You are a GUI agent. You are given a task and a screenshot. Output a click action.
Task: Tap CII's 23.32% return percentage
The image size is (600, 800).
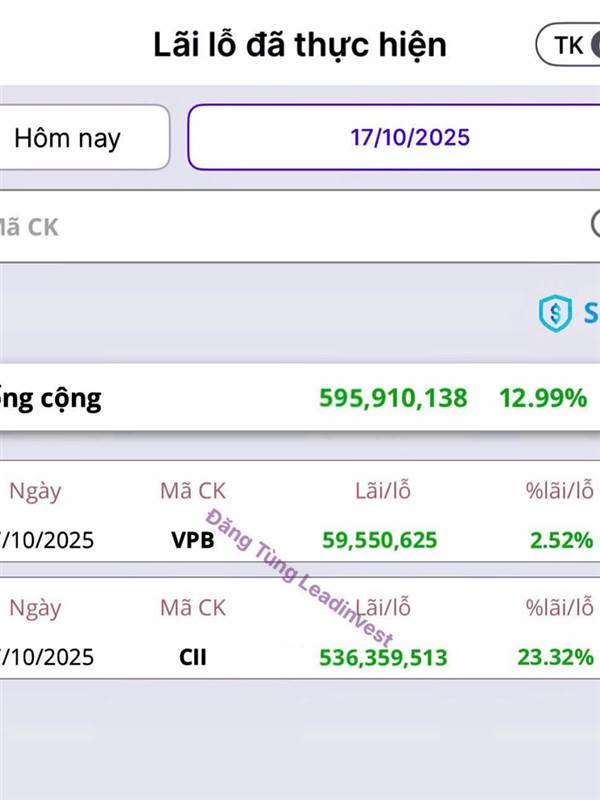click(x=555, y=657)
